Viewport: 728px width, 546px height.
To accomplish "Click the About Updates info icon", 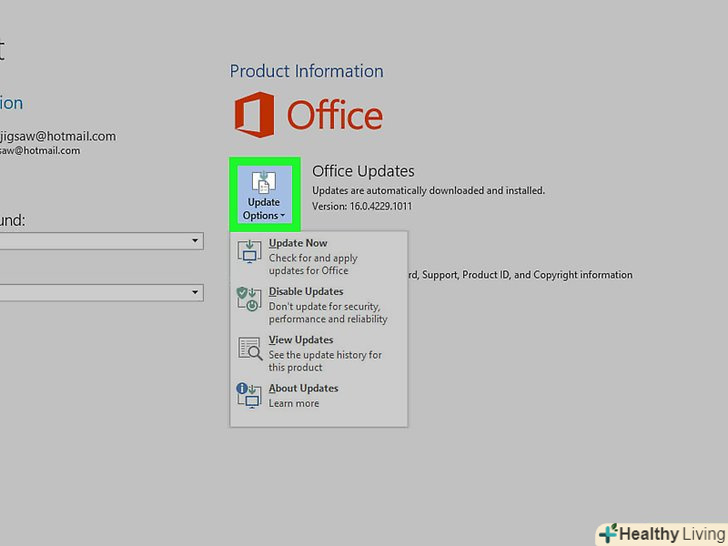I will click(249, 396).
